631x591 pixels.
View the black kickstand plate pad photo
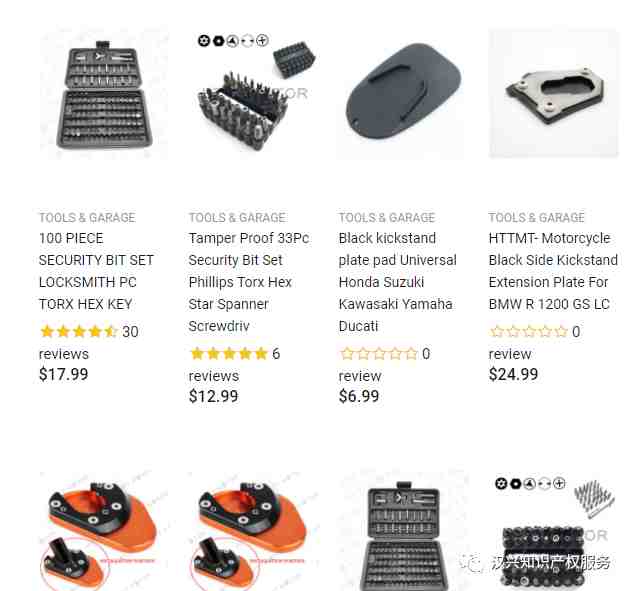[404, 94]
